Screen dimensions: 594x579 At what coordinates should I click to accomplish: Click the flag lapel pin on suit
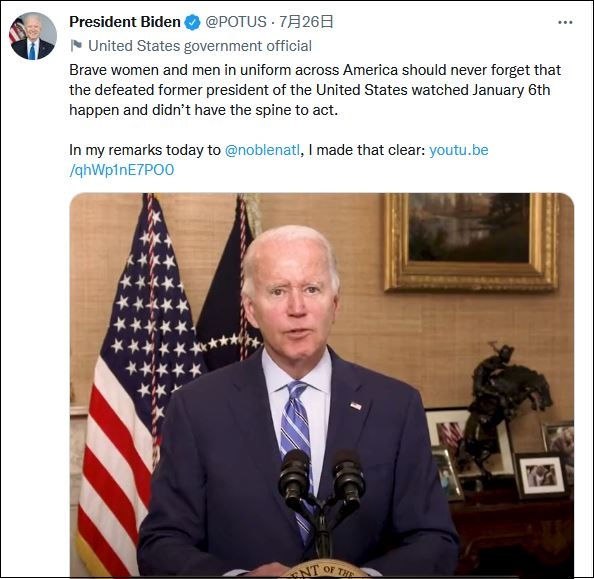click(355, 406)
